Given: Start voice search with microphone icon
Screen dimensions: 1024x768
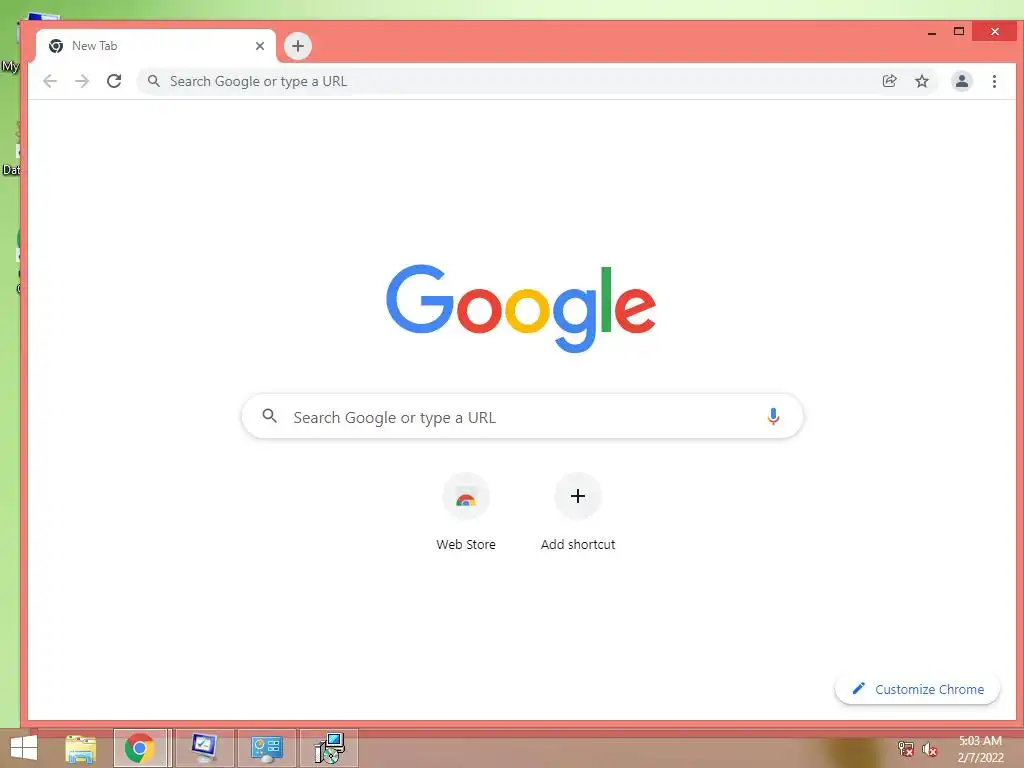Looking at the screenshot, I should click(x=773, y=416).
